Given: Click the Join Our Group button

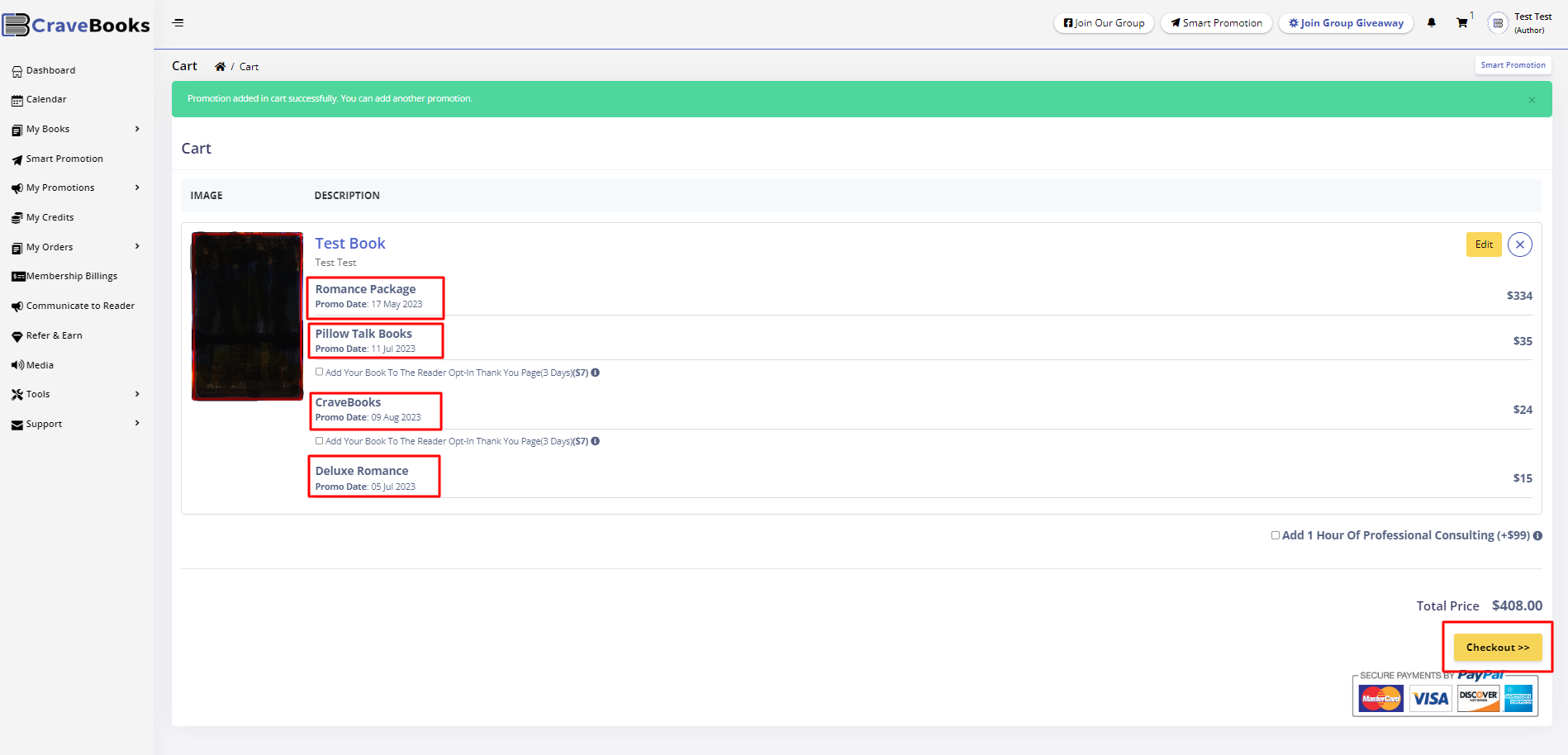Looking at the screenshot, I should point(1104,23).
